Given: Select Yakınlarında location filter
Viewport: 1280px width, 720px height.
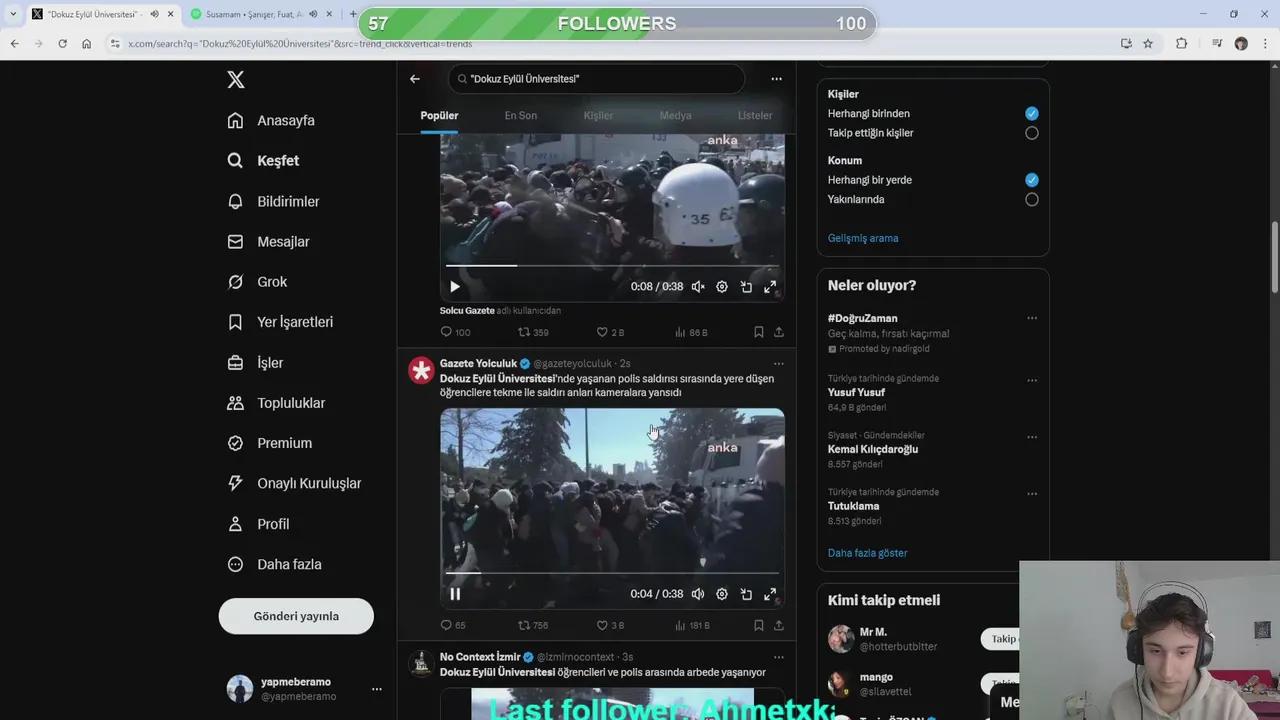Looking at the screenshot, I should point(1031,199).
